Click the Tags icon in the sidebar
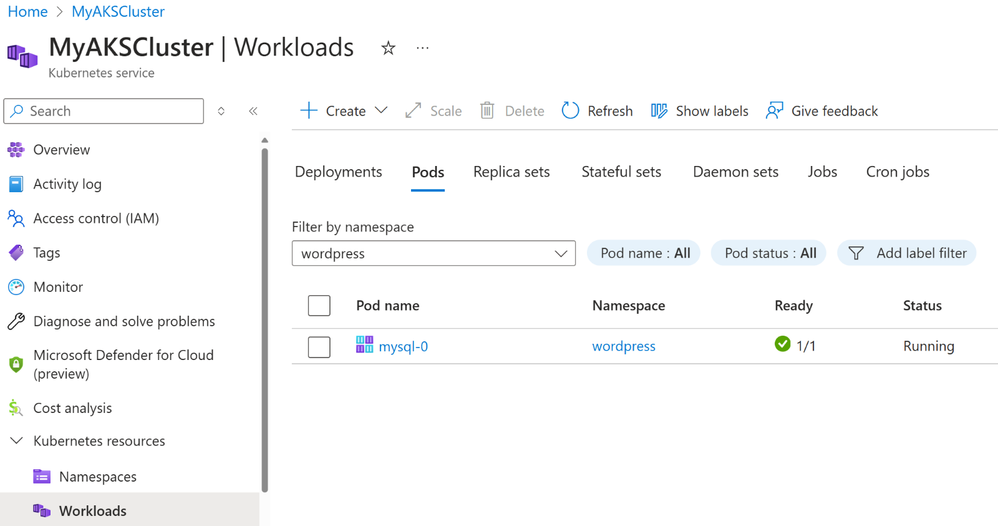998x526 pixels. [16, 253]
